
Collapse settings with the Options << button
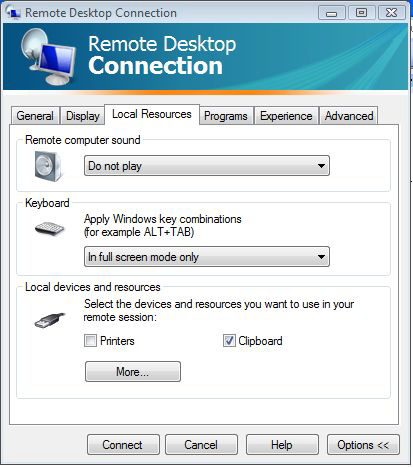[363, 445]
